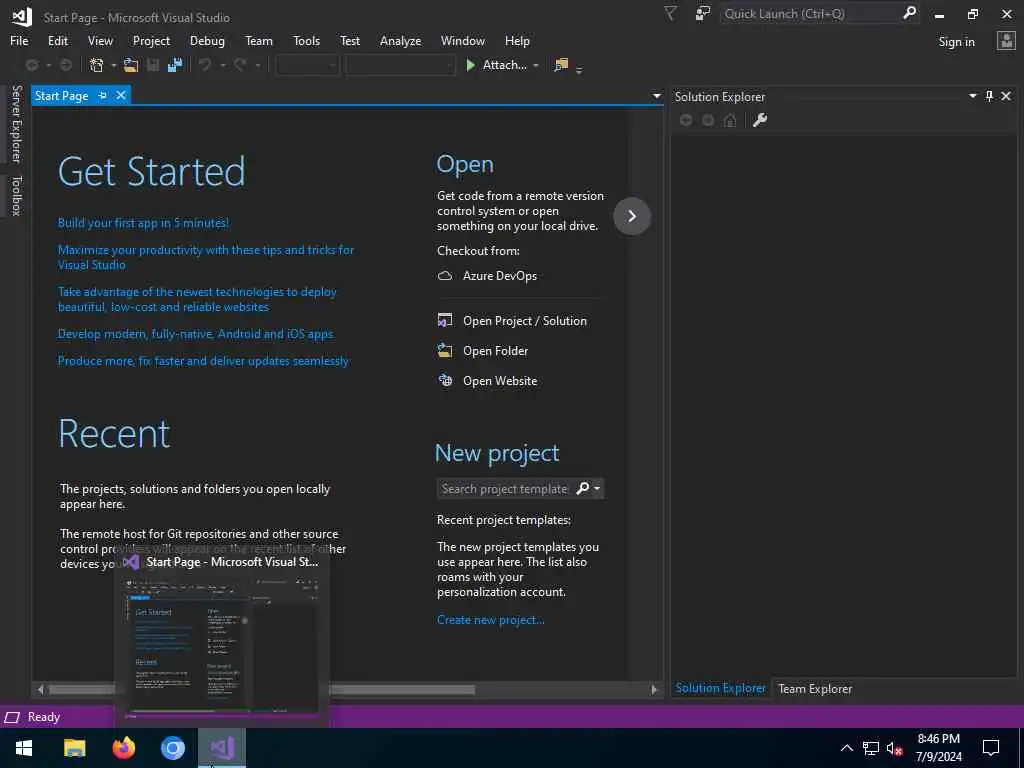Click the Send Feedback icon
Screen dimensions: 1024x768
coord(703,14)
